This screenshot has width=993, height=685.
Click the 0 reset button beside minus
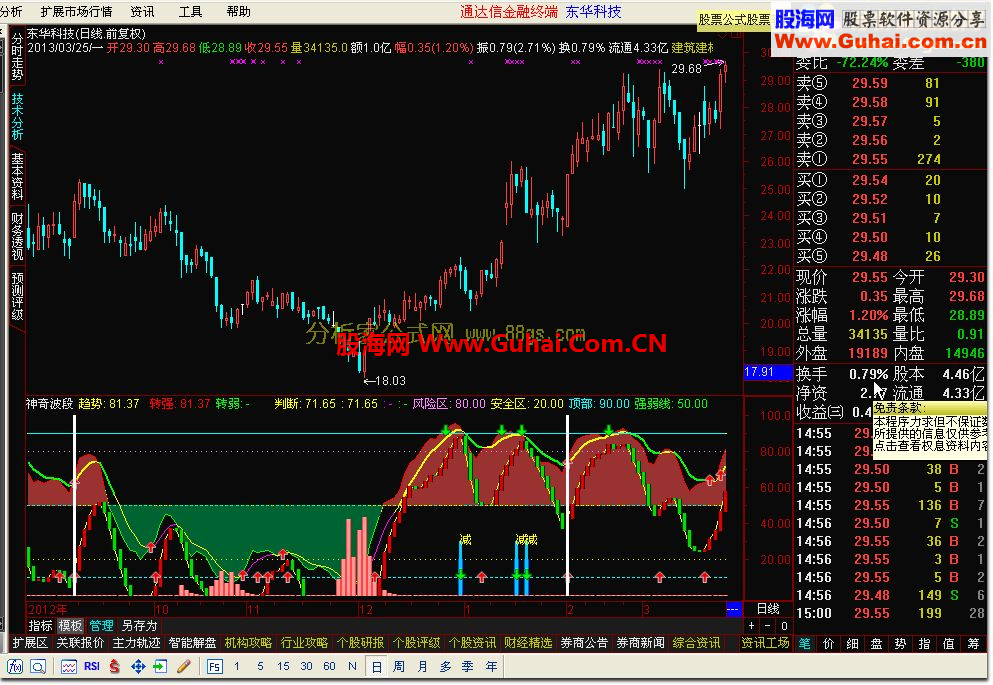click(x=784, y=625)
